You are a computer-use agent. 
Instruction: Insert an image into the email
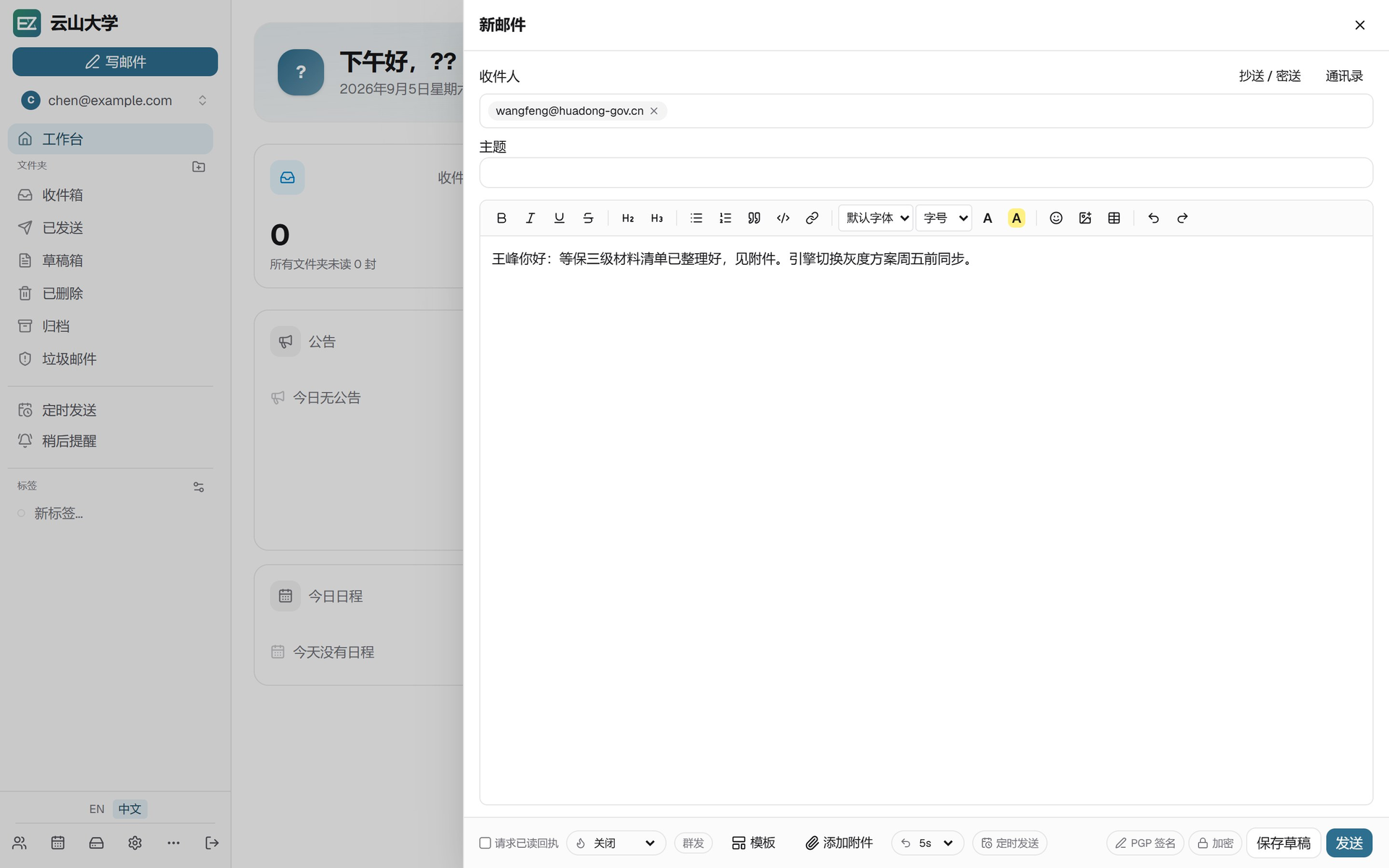click(1085, 218)
